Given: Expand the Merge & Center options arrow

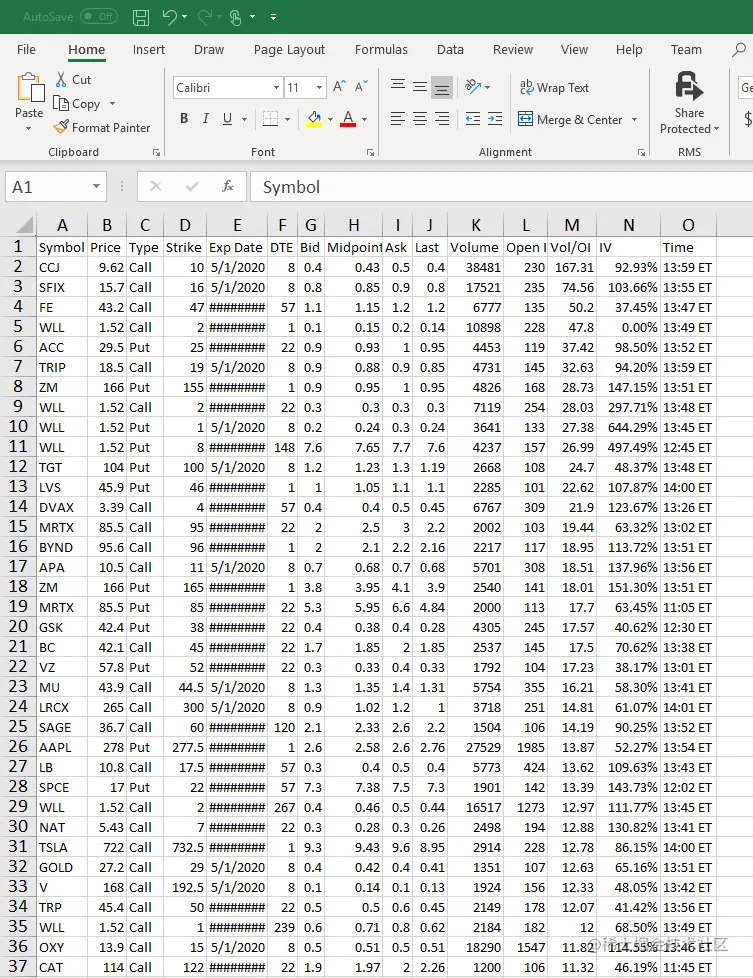Looking at the screenshot, I should point(634,119).
